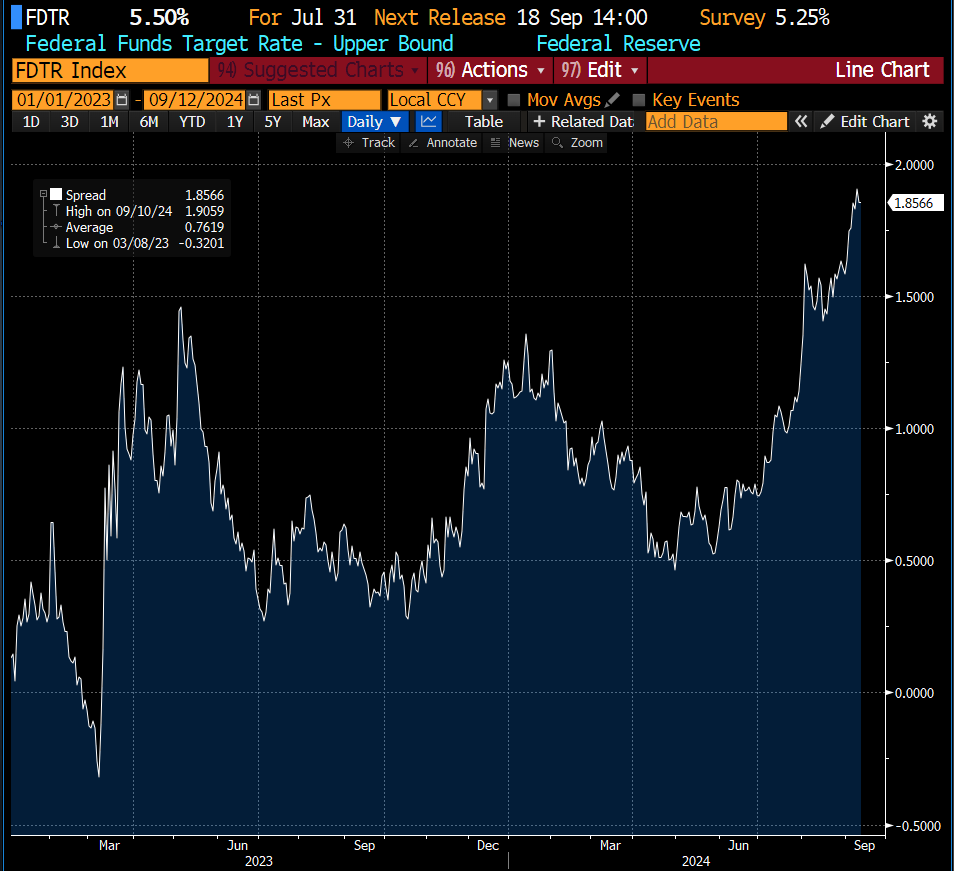Viewport: 954px width, 871px height.
Task: Open the Daily periodicity dropdown
Action: [375, 122]
